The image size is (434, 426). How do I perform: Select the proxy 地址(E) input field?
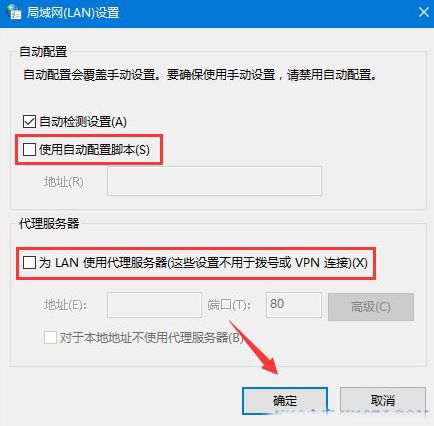[x=154, y=305]
